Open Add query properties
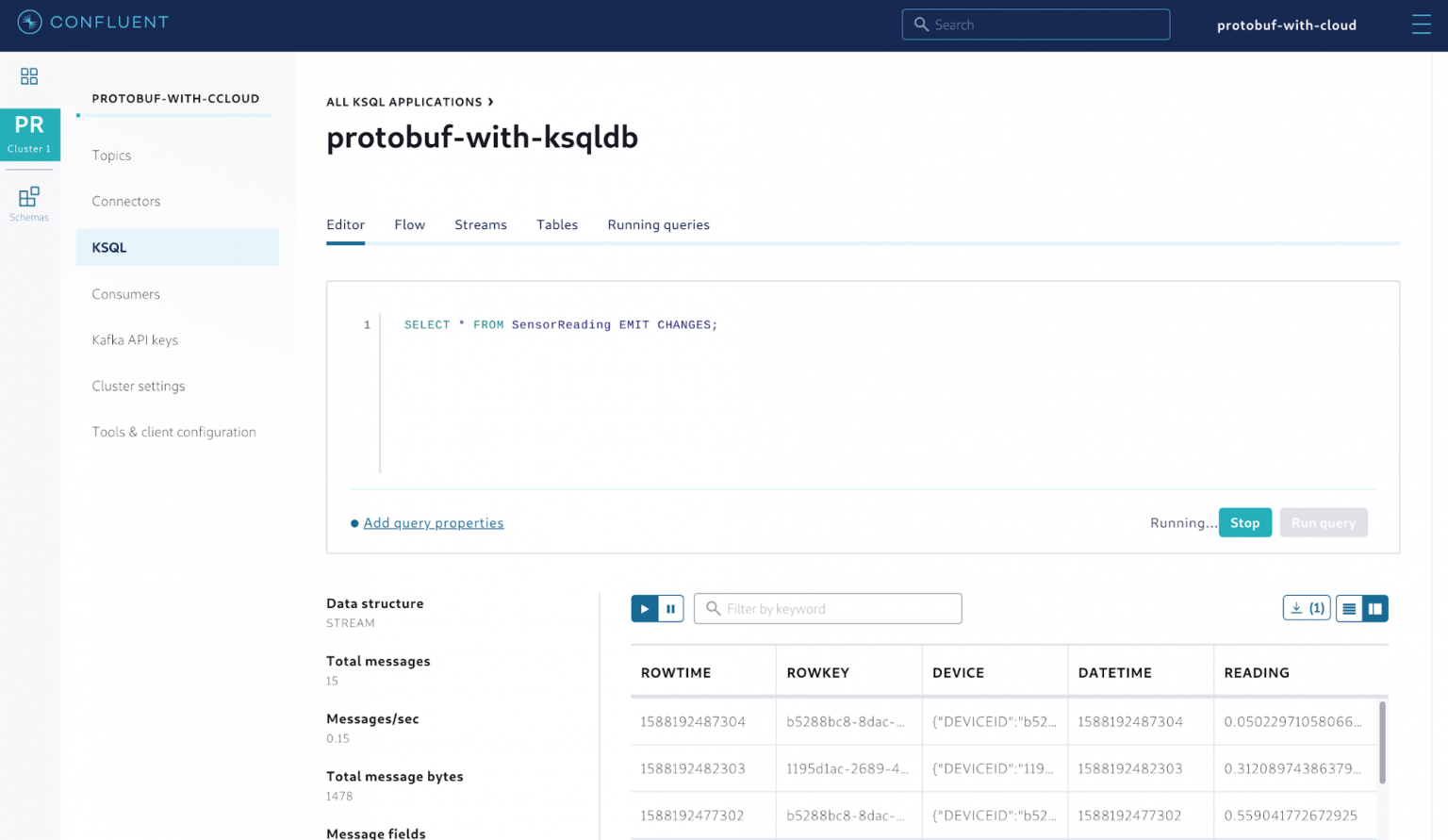 (433, 522)
